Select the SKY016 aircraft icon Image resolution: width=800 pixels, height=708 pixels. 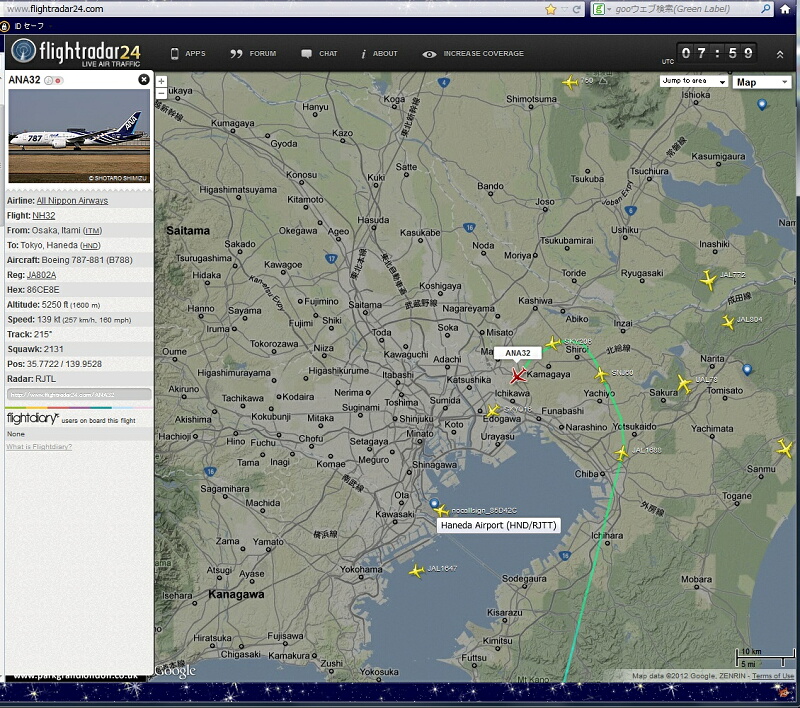tap(493, 411)
